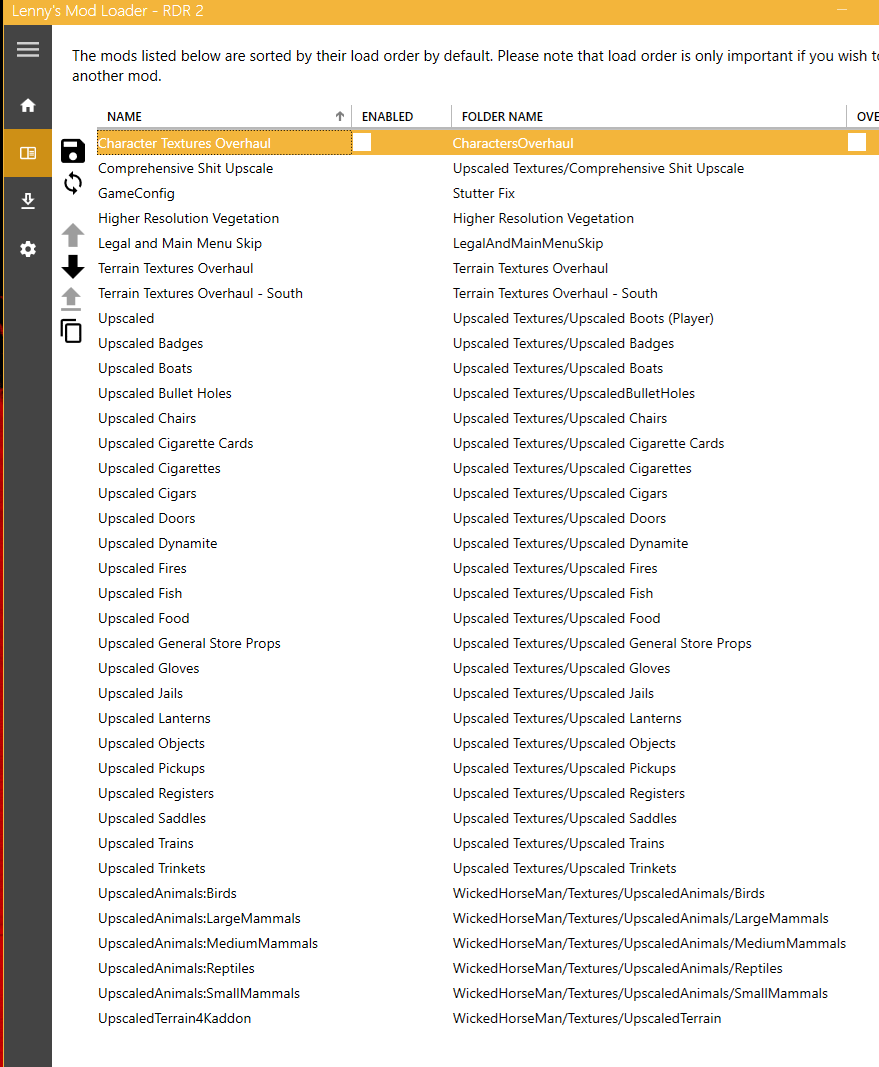Open the Settings gear icon
The width and height of the screenshot is (879, 1067).
click(27, 249)
